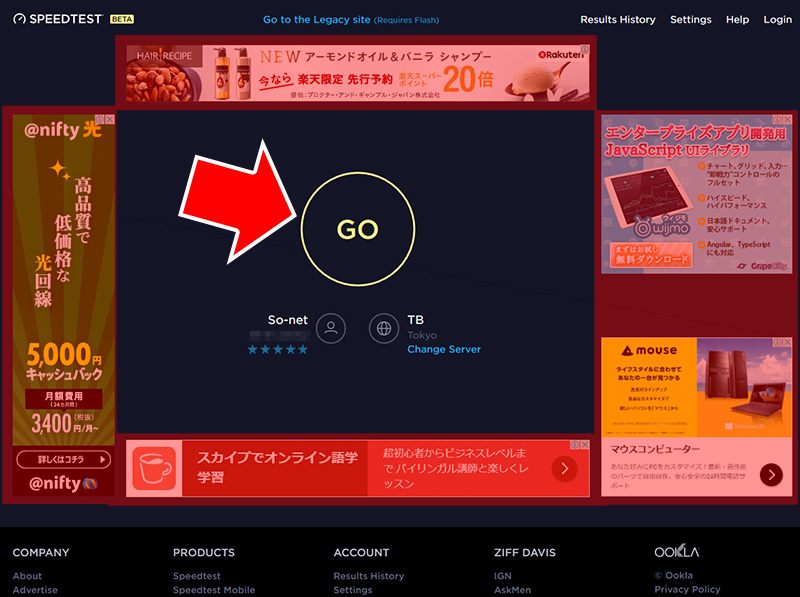Select Help in the top navigation
The width and height of the screenshot is (800, 597).
point(737,20)
